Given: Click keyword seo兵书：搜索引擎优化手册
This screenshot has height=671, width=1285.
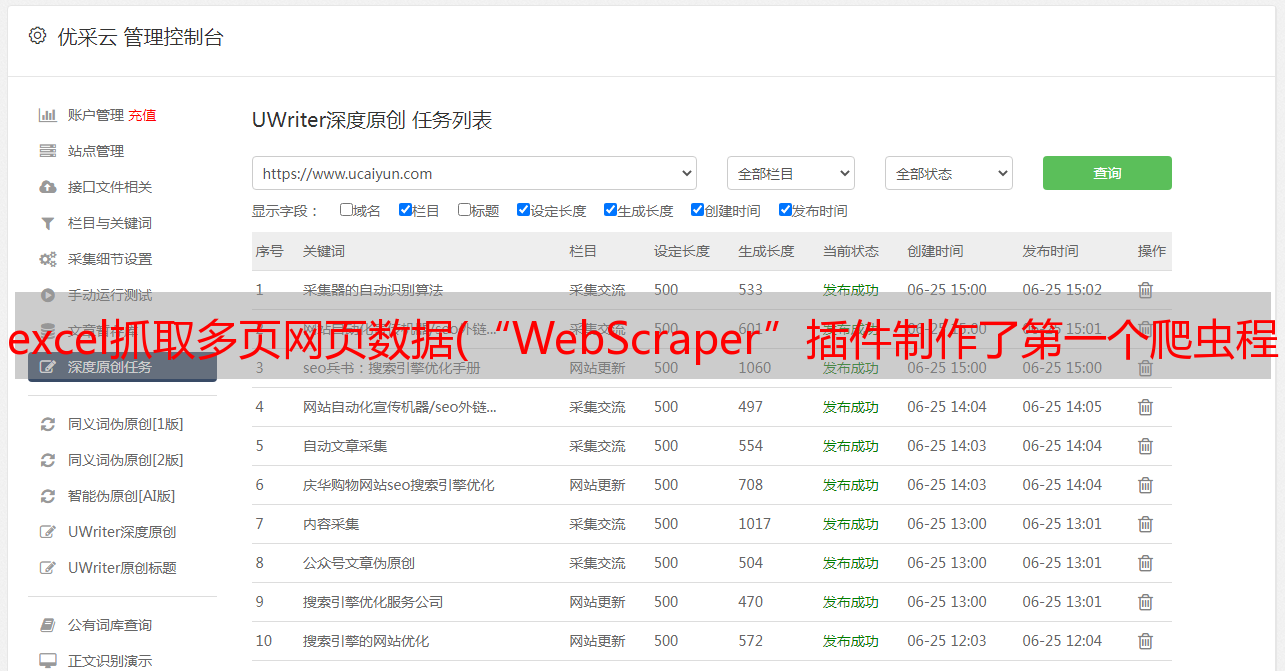Looking at the screenshot, I should click(392, 368).
